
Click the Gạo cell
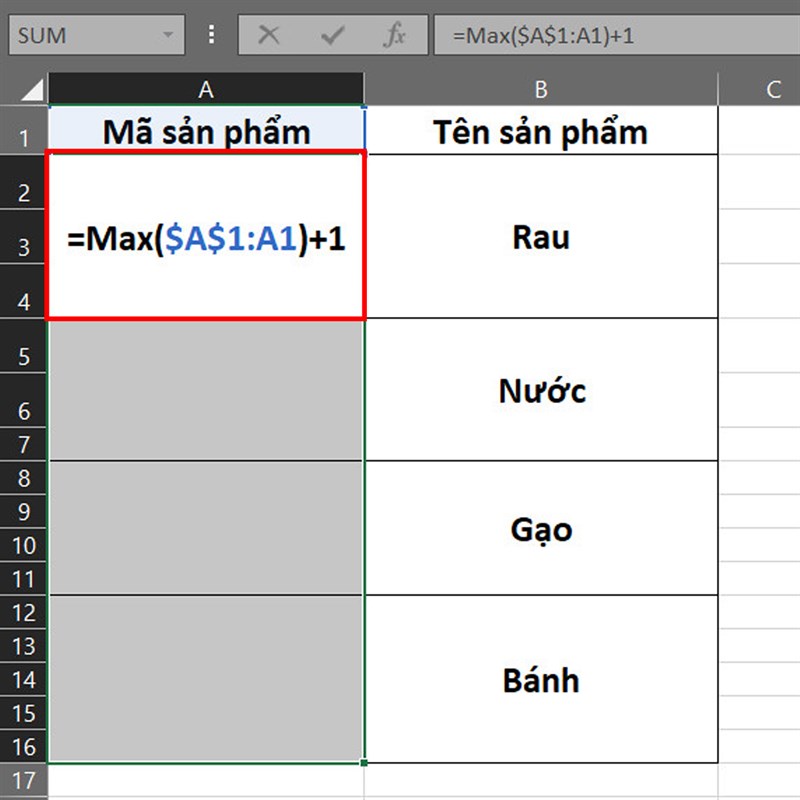click(541, 530)
